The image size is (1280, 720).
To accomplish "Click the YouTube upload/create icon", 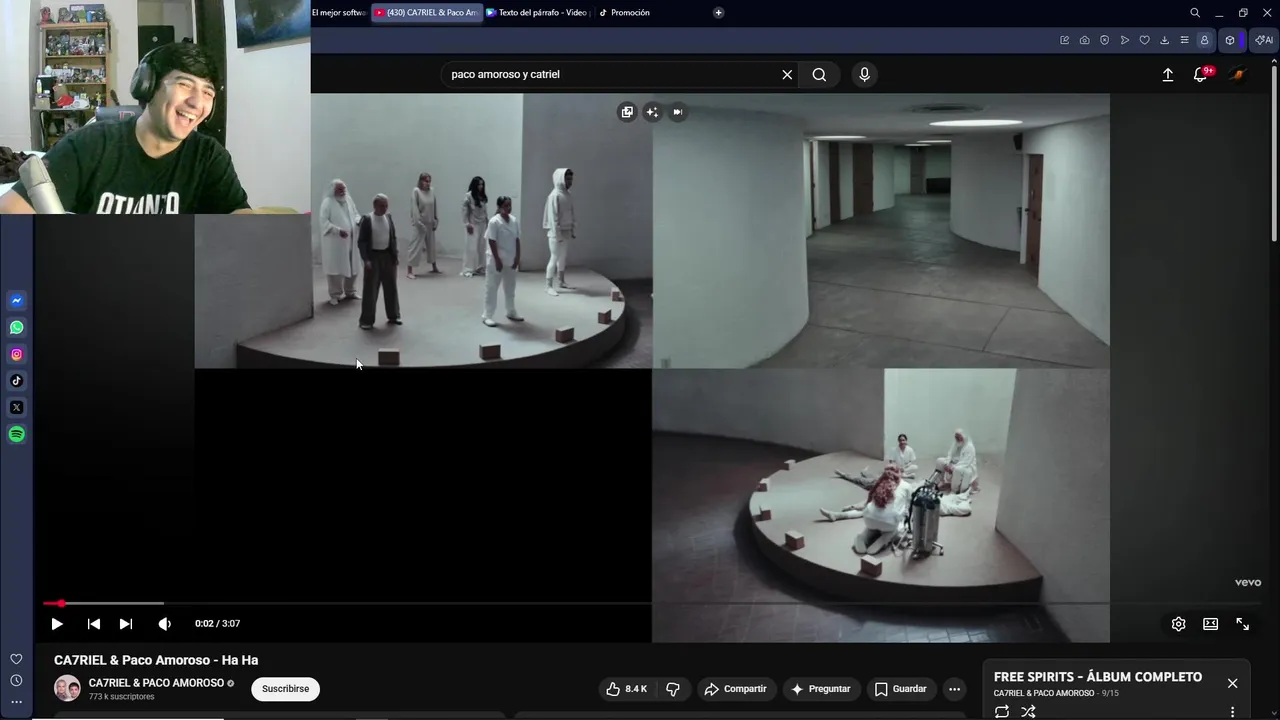I will 1167,75.
